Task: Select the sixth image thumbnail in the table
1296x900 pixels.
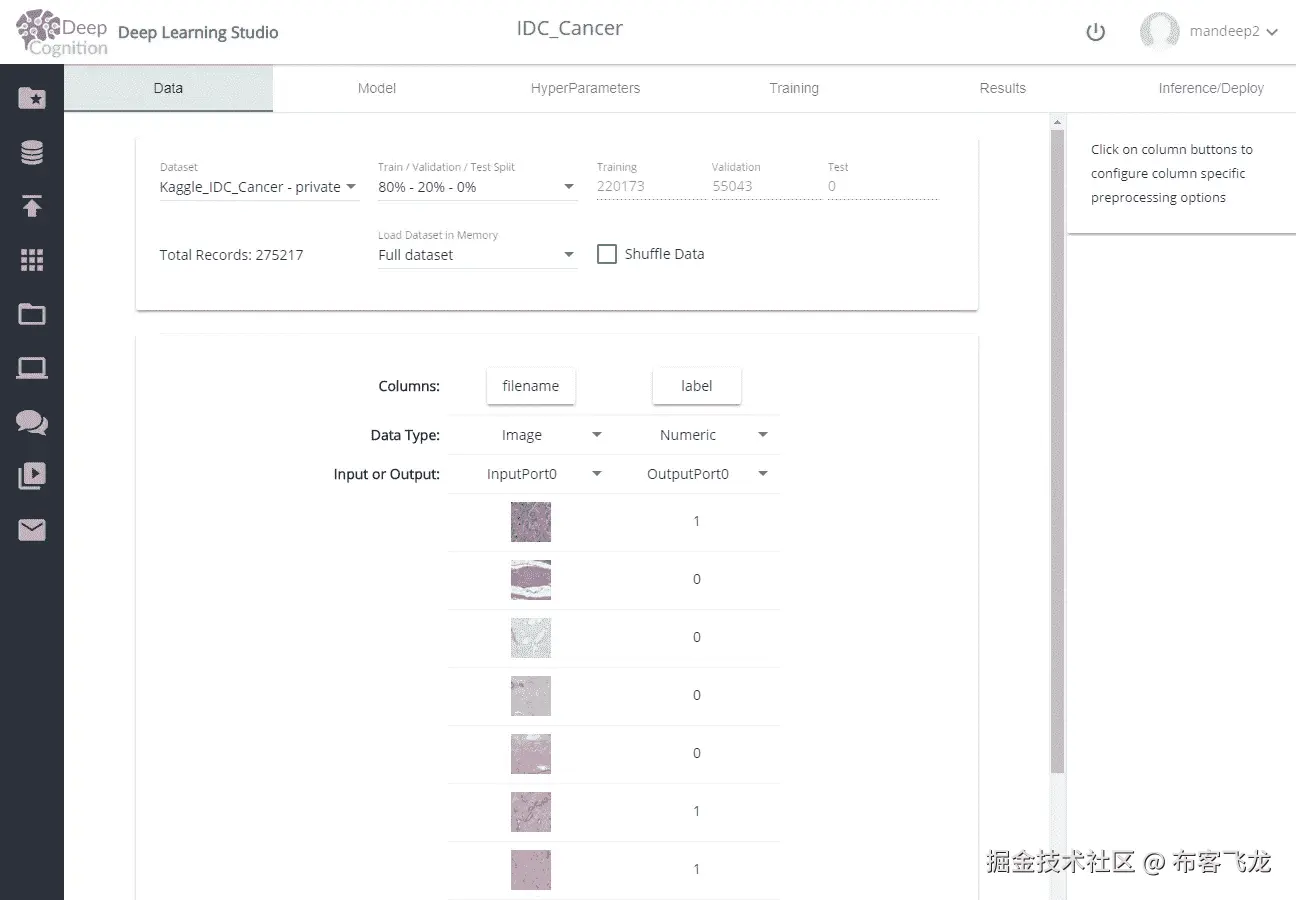Action: click(531, 812)
